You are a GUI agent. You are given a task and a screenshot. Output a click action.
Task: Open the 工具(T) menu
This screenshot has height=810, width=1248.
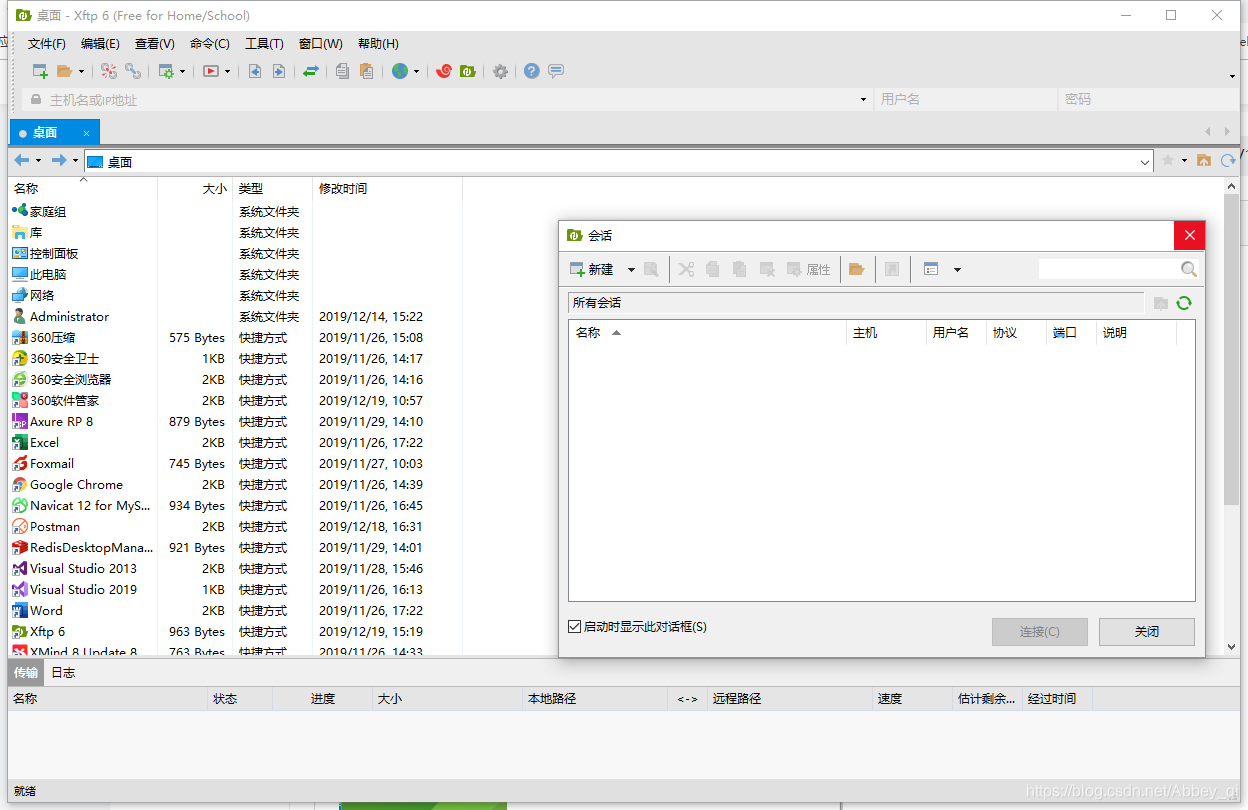(x=264, y=43)
